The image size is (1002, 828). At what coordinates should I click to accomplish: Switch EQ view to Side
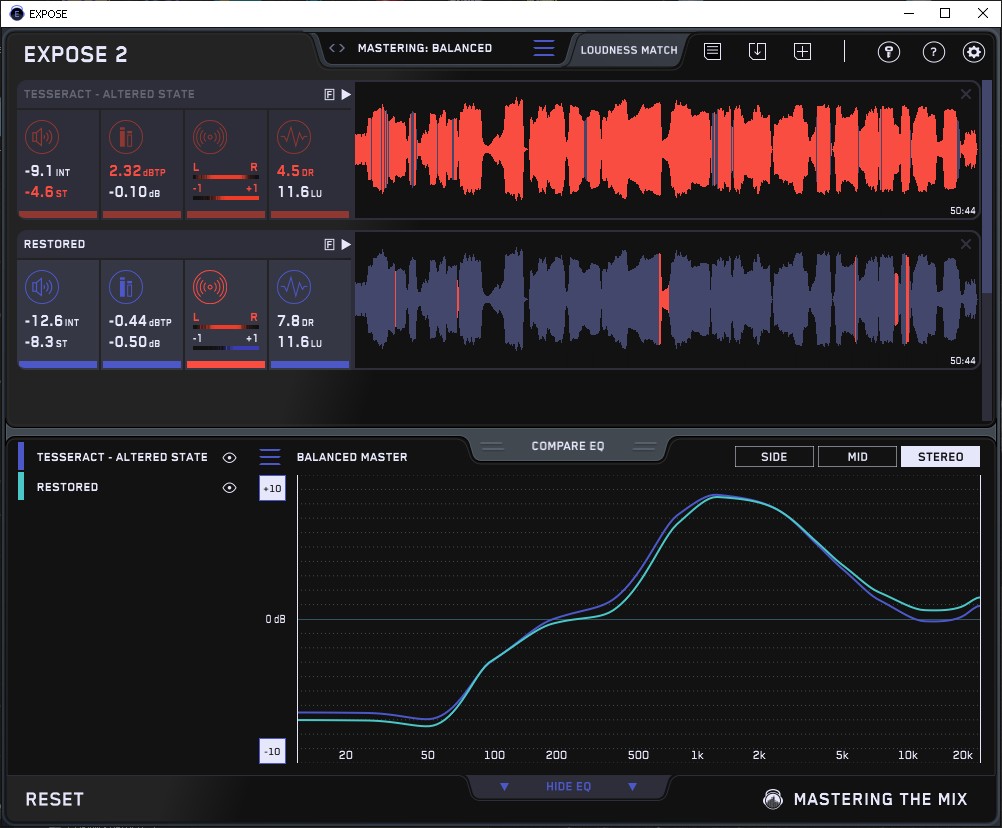(x=774, y=457)
